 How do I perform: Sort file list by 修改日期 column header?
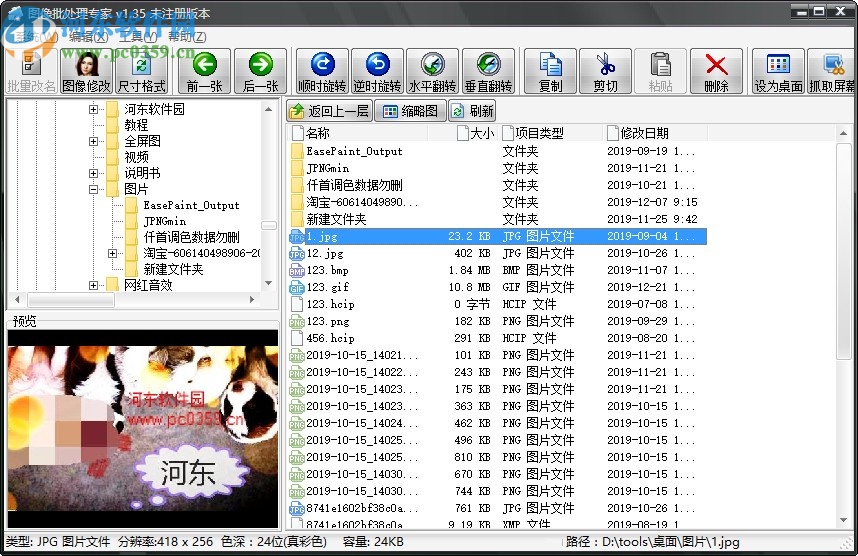coord(644,133)
